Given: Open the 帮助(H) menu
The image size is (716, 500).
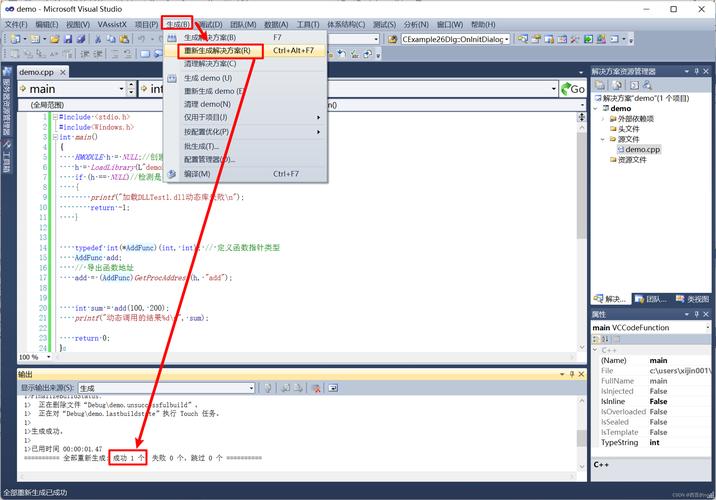Looking at the screenshot, I should pos(483,24).
